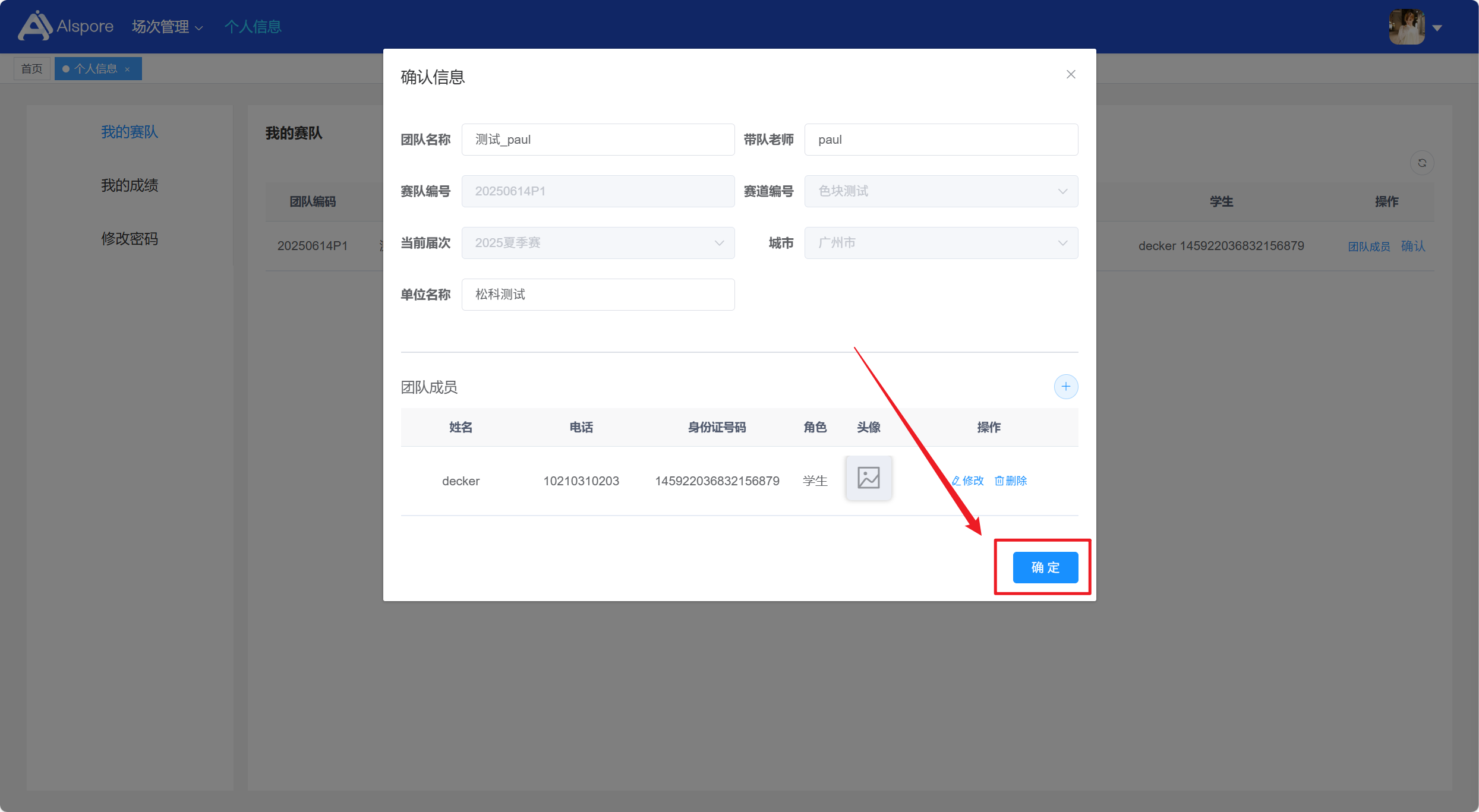
Task: Open the 个人信息 top menu item
Action: (253, 27)
